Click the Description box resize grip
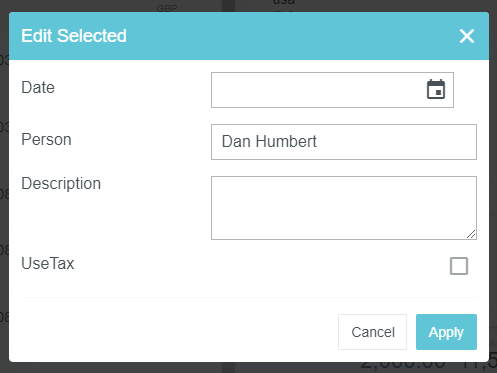 tap(471, 234)
